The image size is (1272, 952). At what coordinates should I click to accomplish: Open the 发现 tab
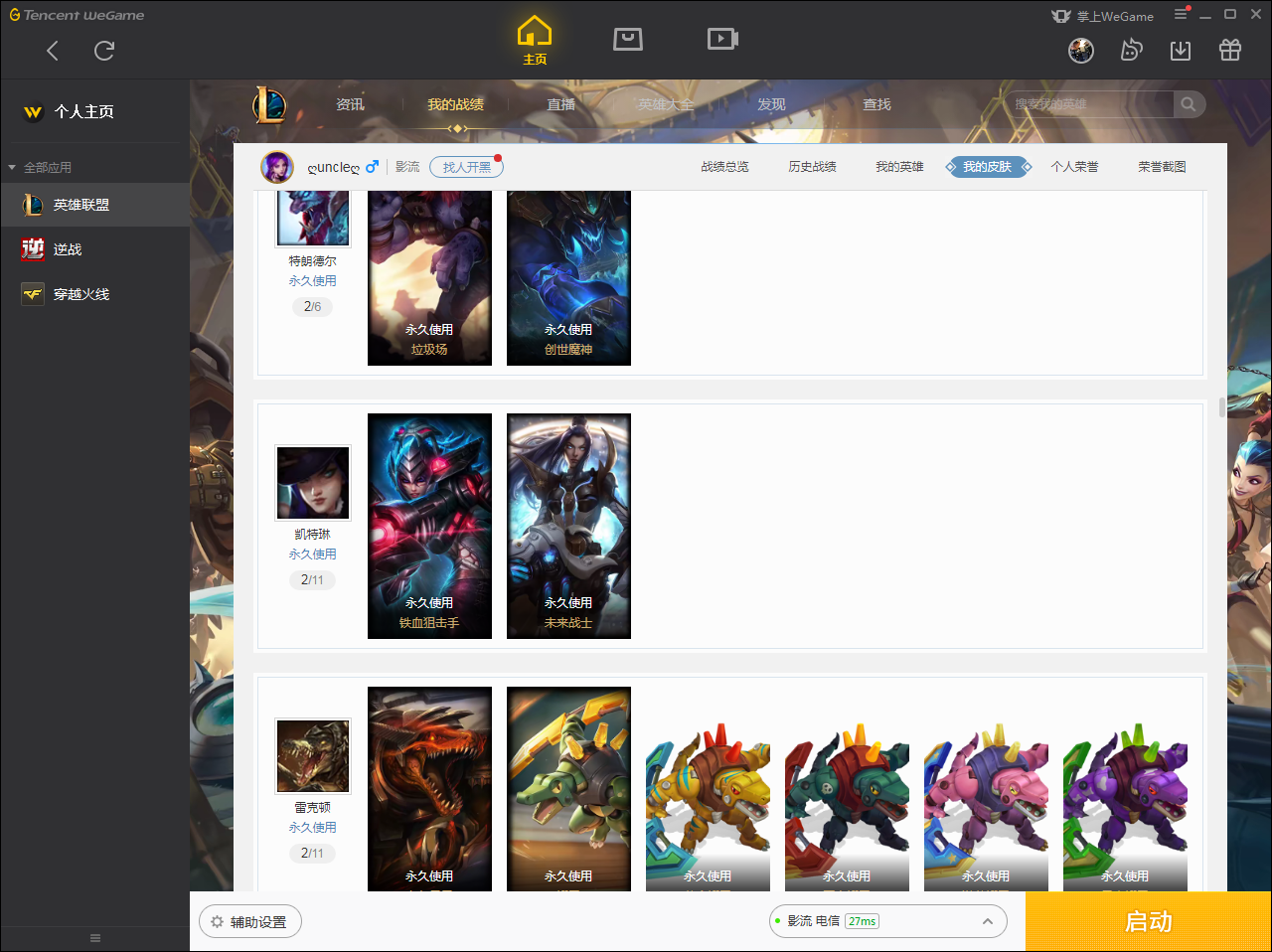[x=771, y=104]
